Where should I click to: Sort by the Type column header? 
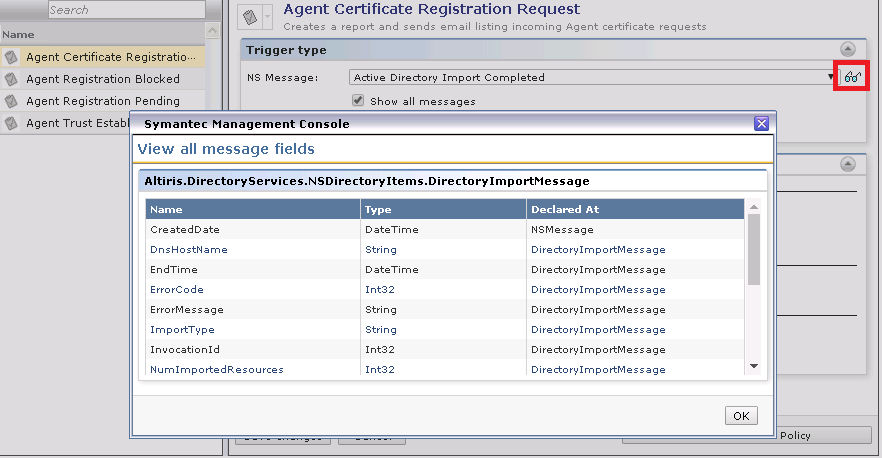click(x=442, y=209)
